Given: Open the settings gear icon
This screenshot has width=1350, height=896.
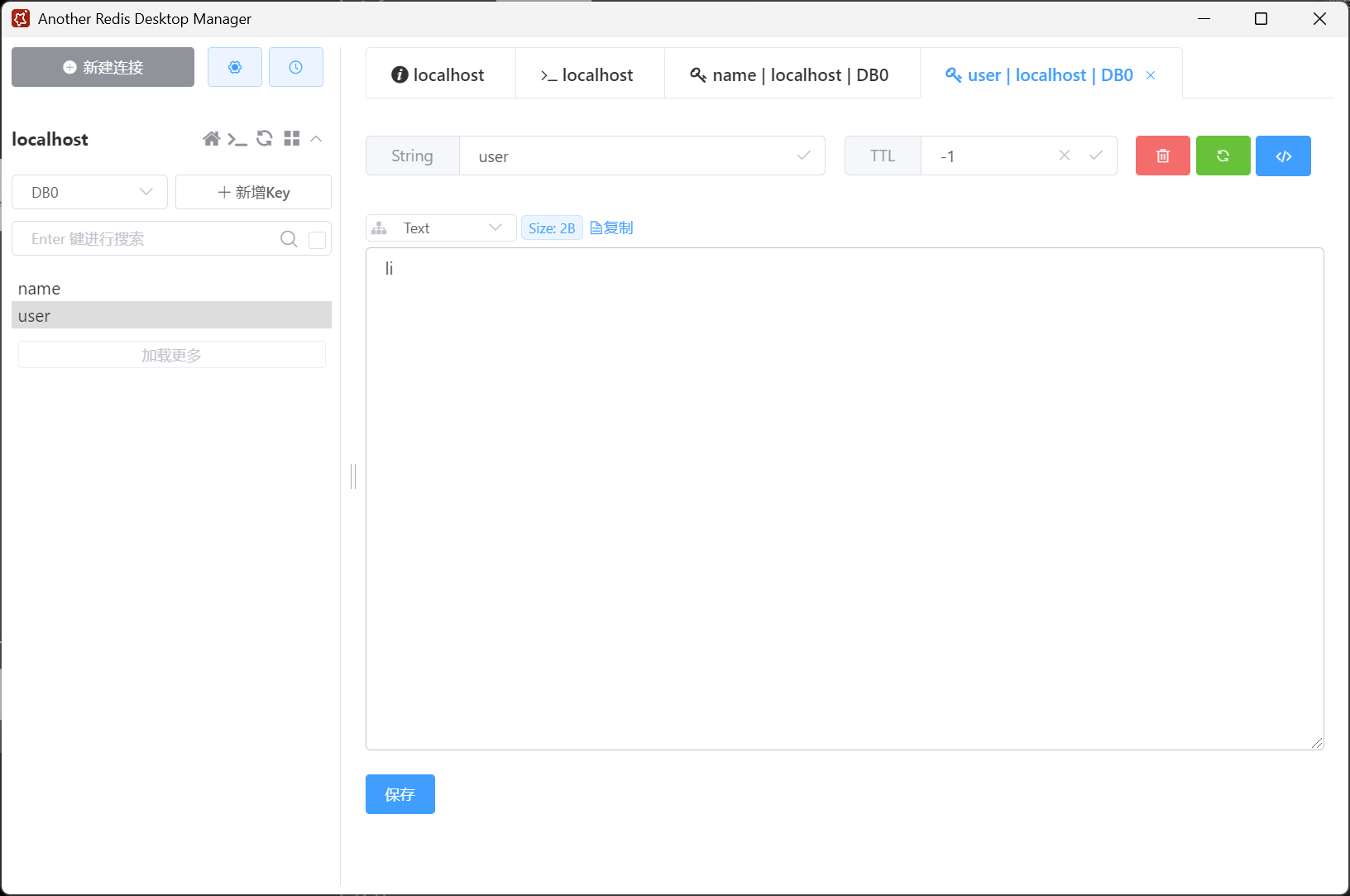Looking at the screenshot, I should (x=235, y=67).
